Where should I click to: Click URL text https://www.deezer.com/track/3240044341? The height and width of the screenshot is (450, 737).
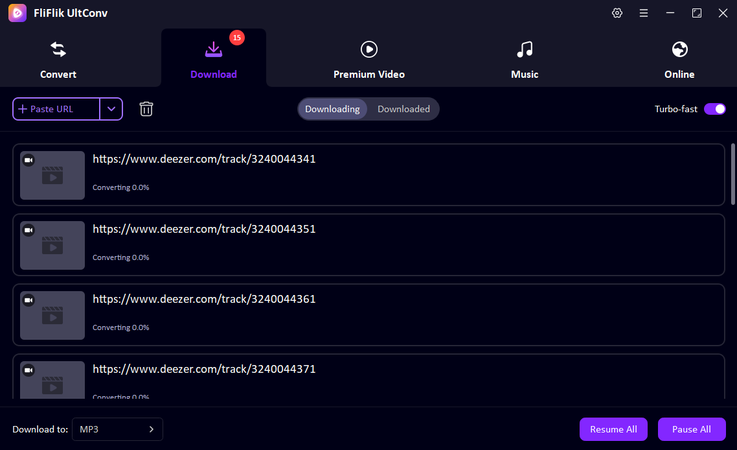tap(204, 159)
